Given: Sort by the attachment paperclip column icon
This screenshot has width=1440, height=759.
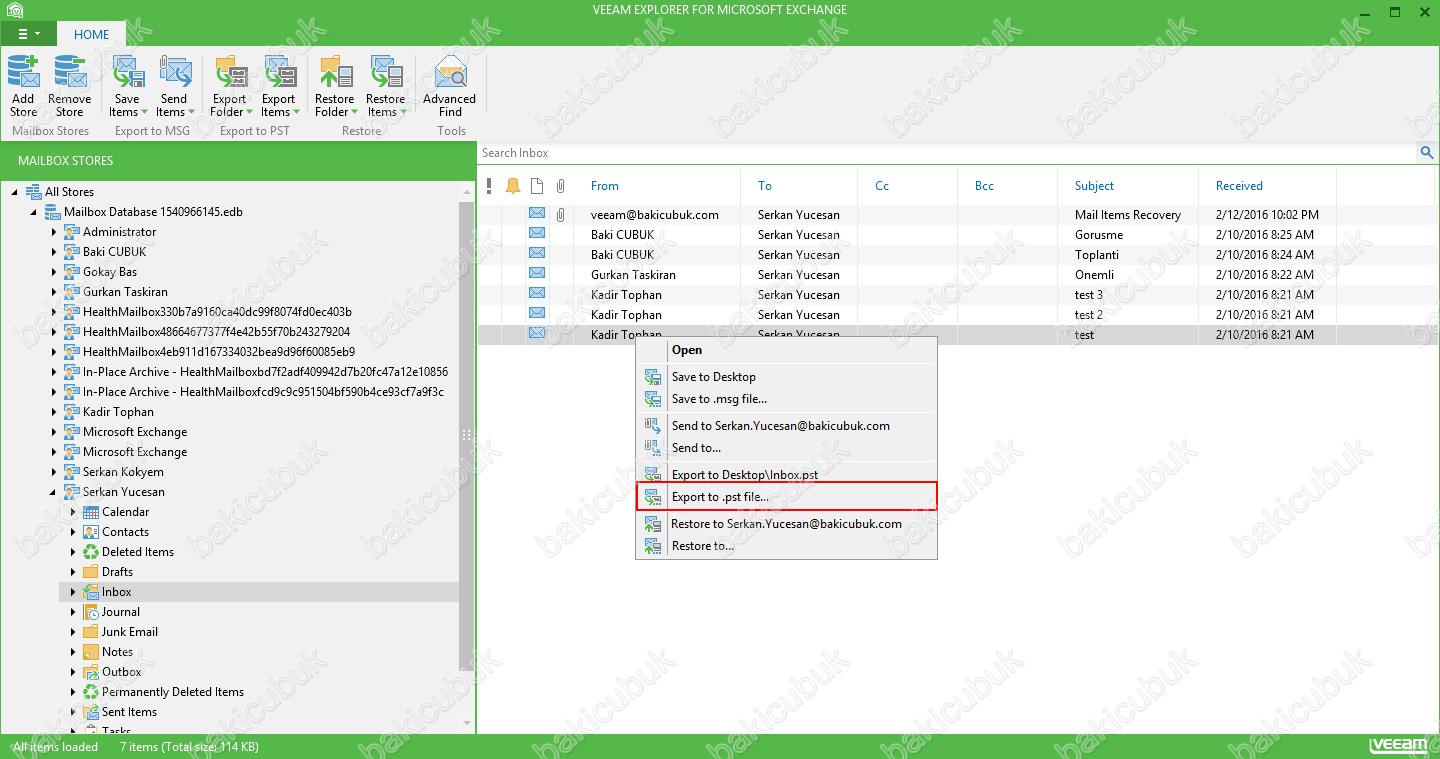Looking at the screenshot, I should (561, 186).
